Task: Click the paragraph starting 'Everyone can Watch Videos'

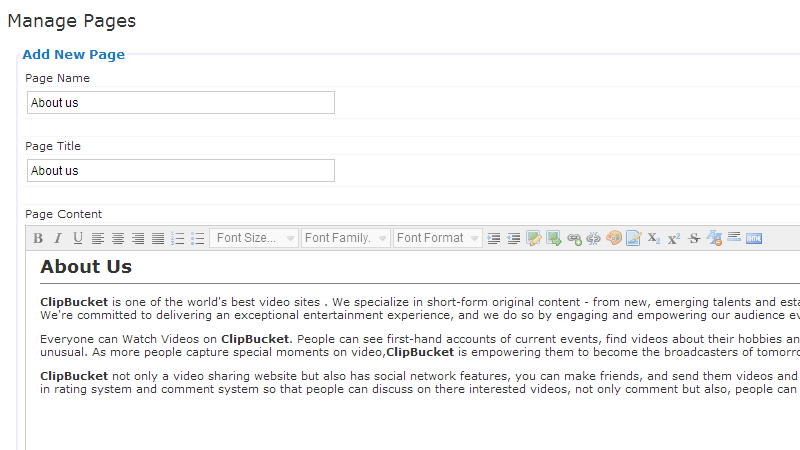Action: tap(420, 345)
